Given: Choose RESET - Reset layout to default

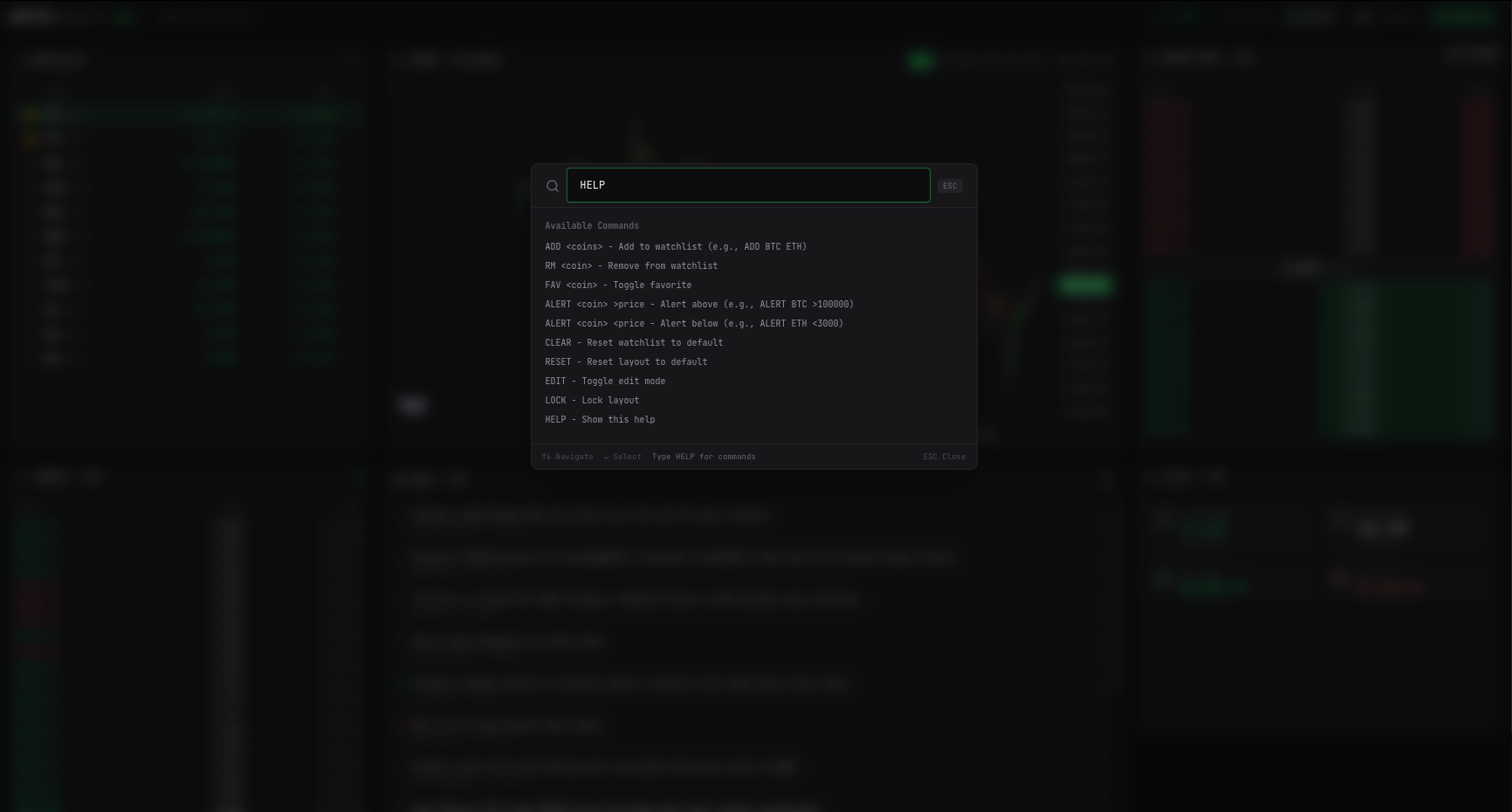Looking at the screenshot, I should point(625,361).
